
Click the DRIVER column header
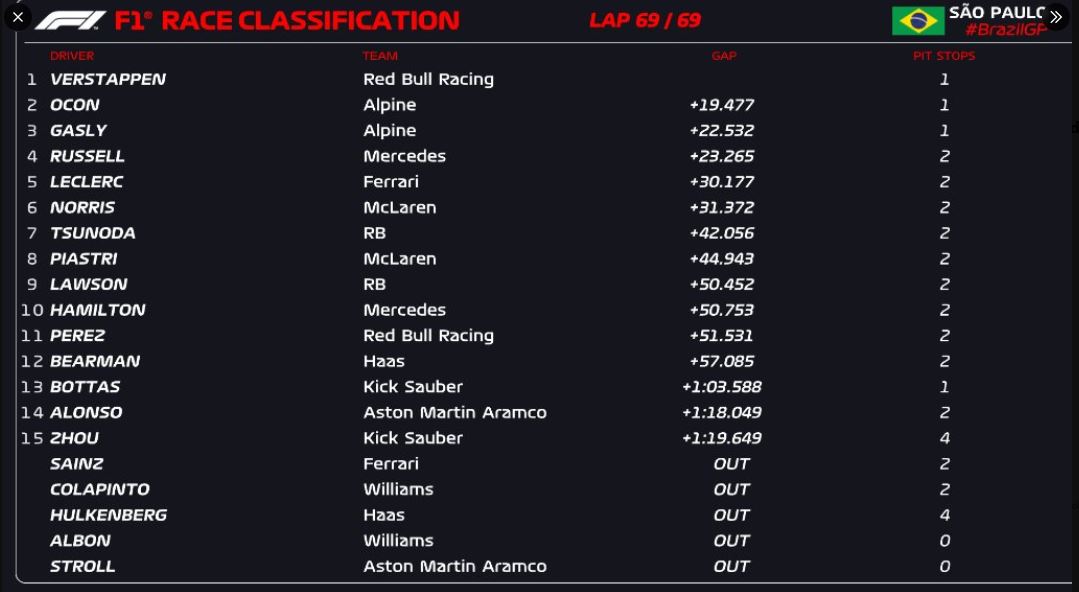pyautogui.click(x=72, y=56)
